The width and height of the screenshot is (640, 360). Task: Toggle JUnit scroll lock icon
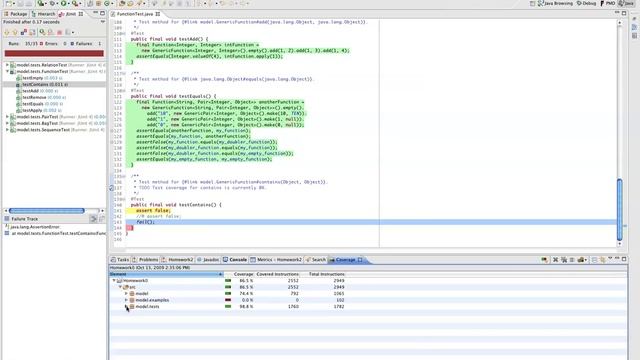coord(32,32)
